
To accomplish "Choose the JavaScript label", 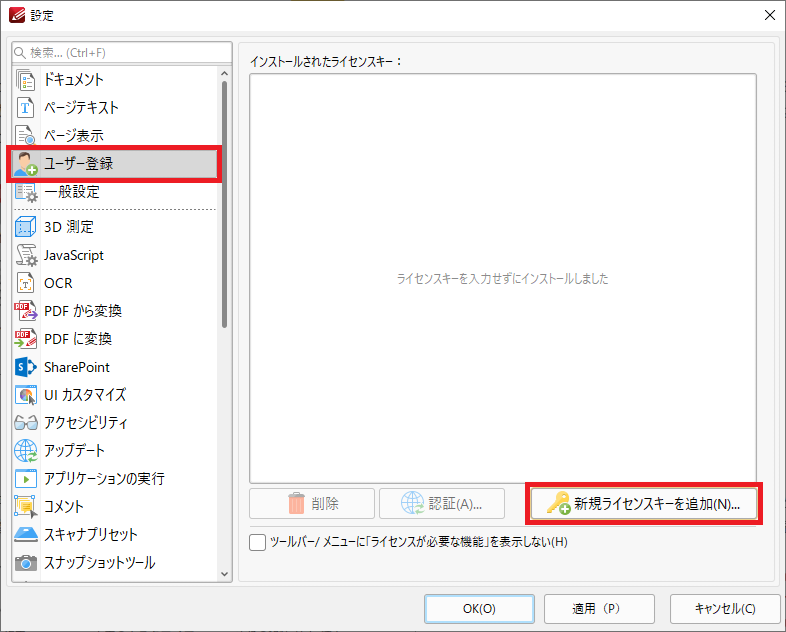I will 74,255.
